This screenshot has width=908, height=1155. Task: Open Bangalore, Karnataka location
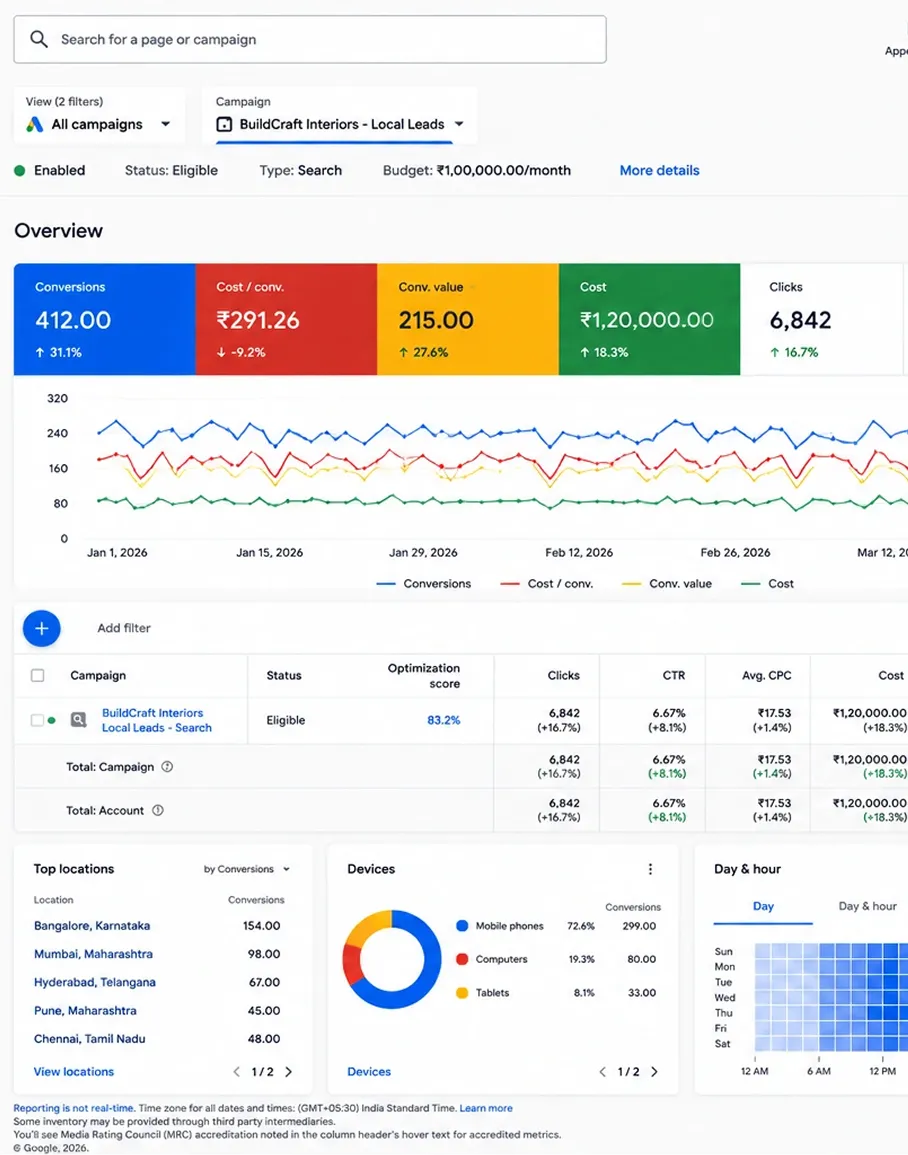click(x=92, y=926)
